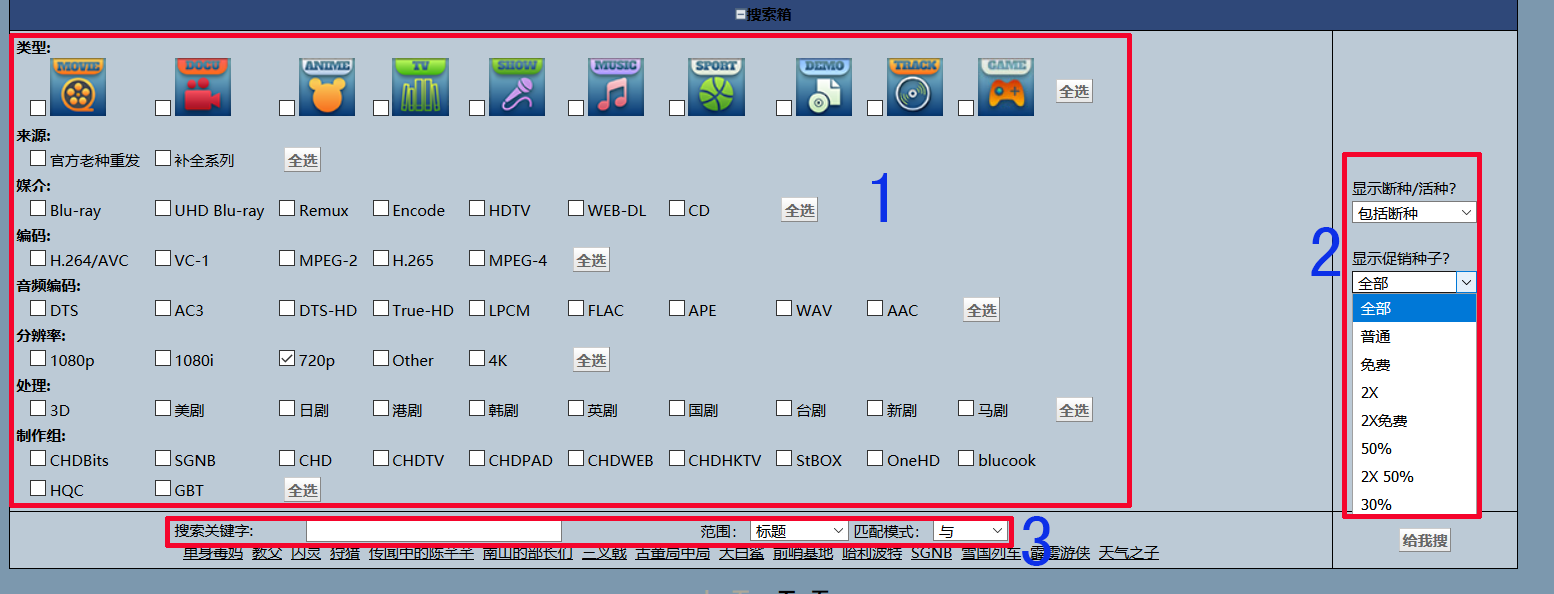Click 全选 in the 处理 row
The width and height of the screenshot is (1554, 594).
(x=1074, y=410)
